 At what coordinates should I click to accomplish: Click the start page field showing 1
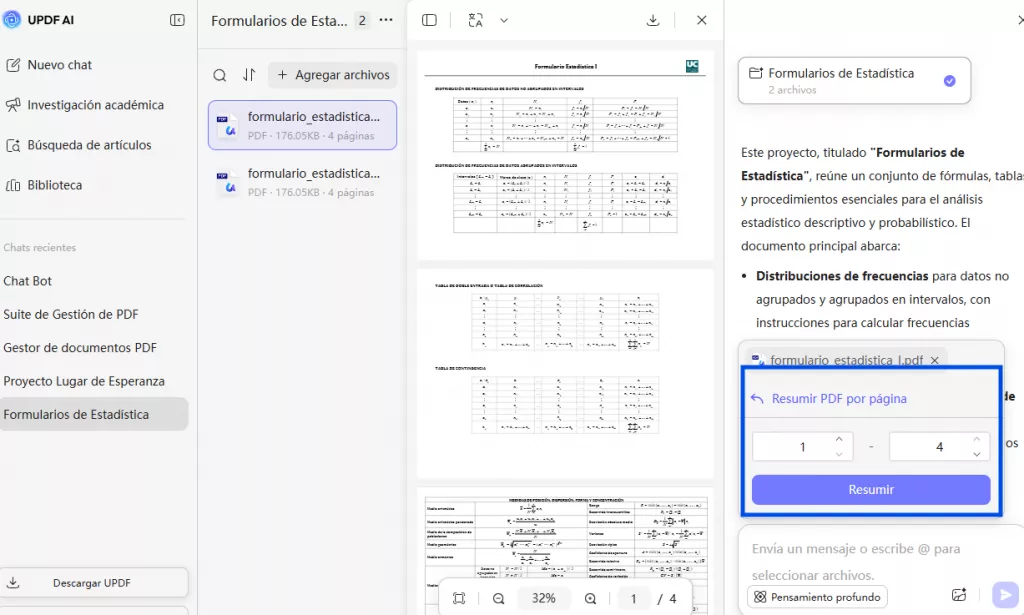pos(803,447)
